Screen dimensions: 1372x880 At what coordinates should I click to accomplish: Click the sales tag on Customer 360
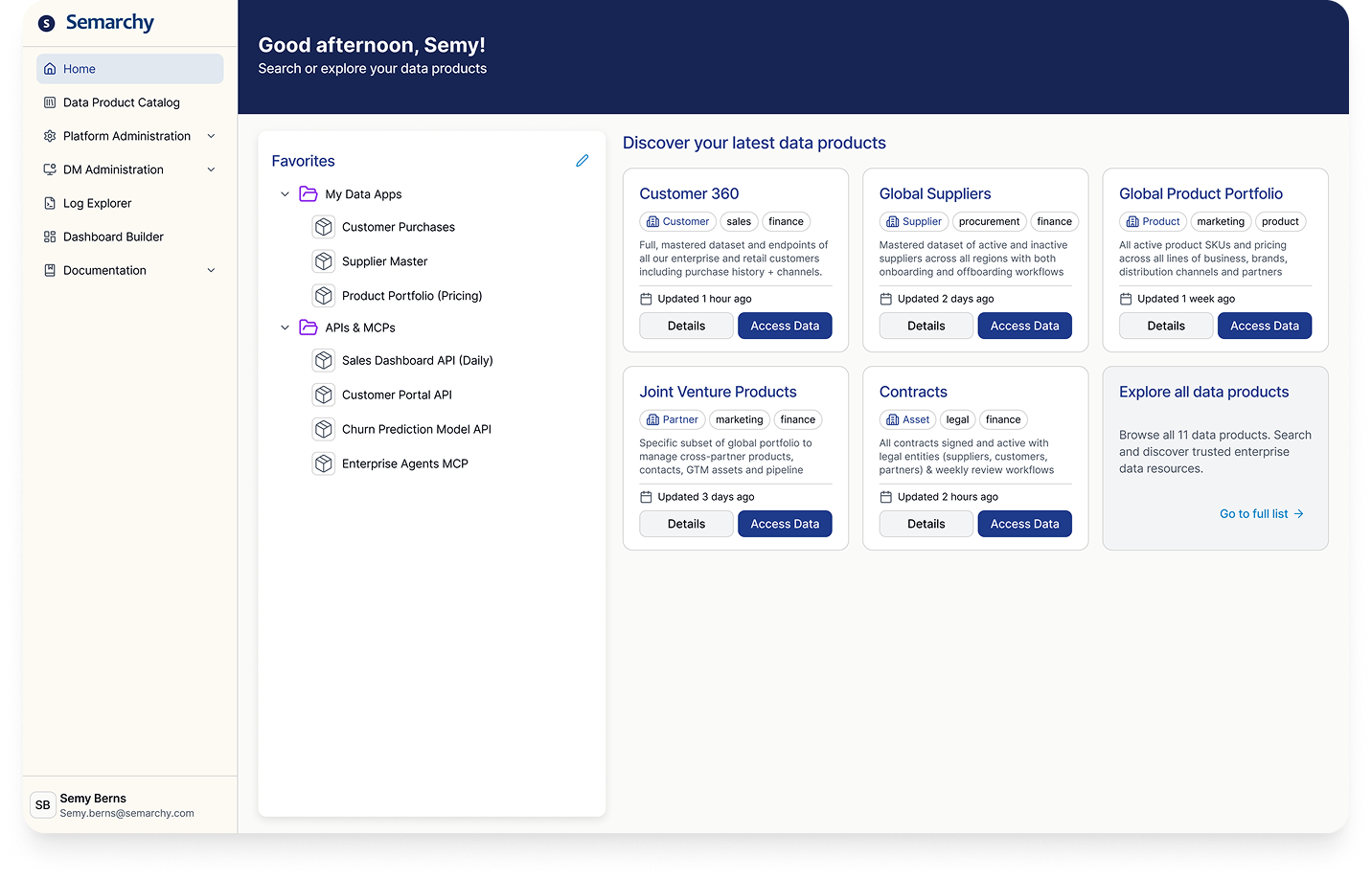pos(739,221)
